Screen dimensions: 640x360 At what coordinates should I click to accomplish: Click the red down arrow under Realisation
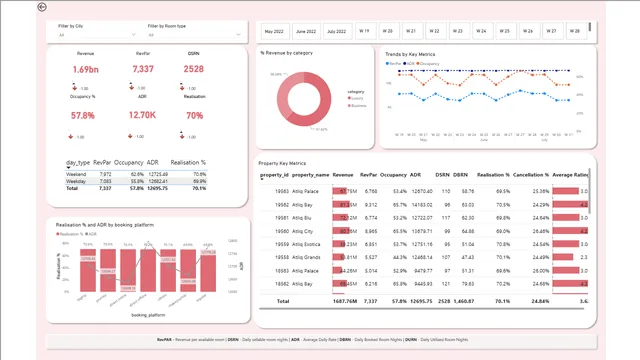(x=182, y=136)
